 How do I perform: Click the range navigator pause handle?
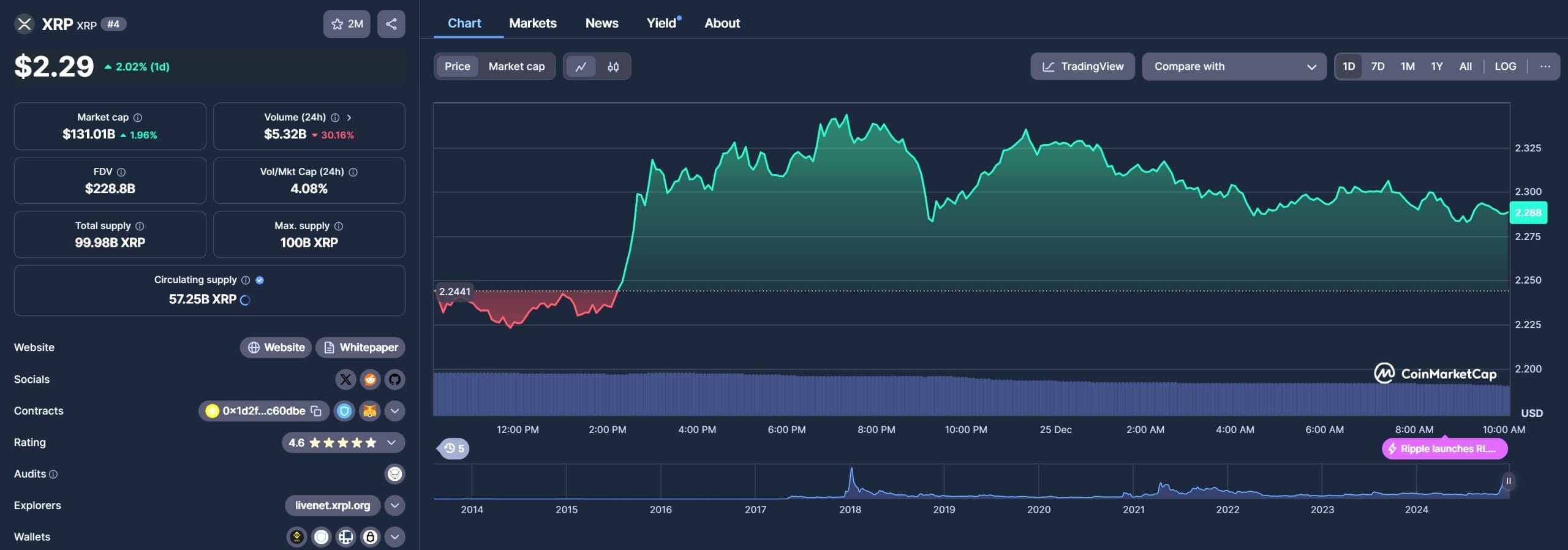click(x=1509, y=481)
